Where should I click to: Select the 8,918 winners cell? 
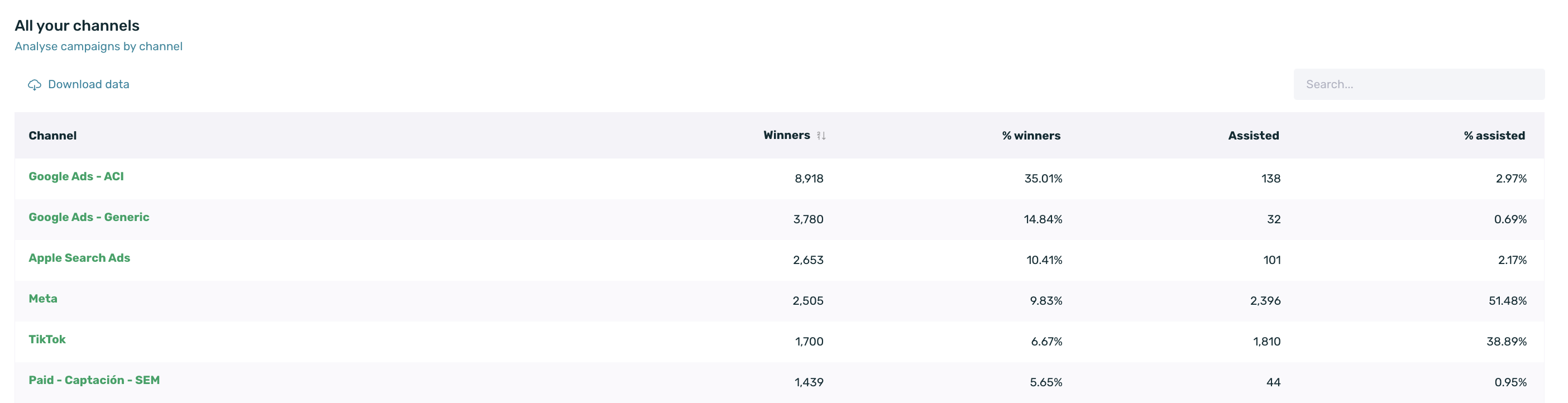click(809, 179)
